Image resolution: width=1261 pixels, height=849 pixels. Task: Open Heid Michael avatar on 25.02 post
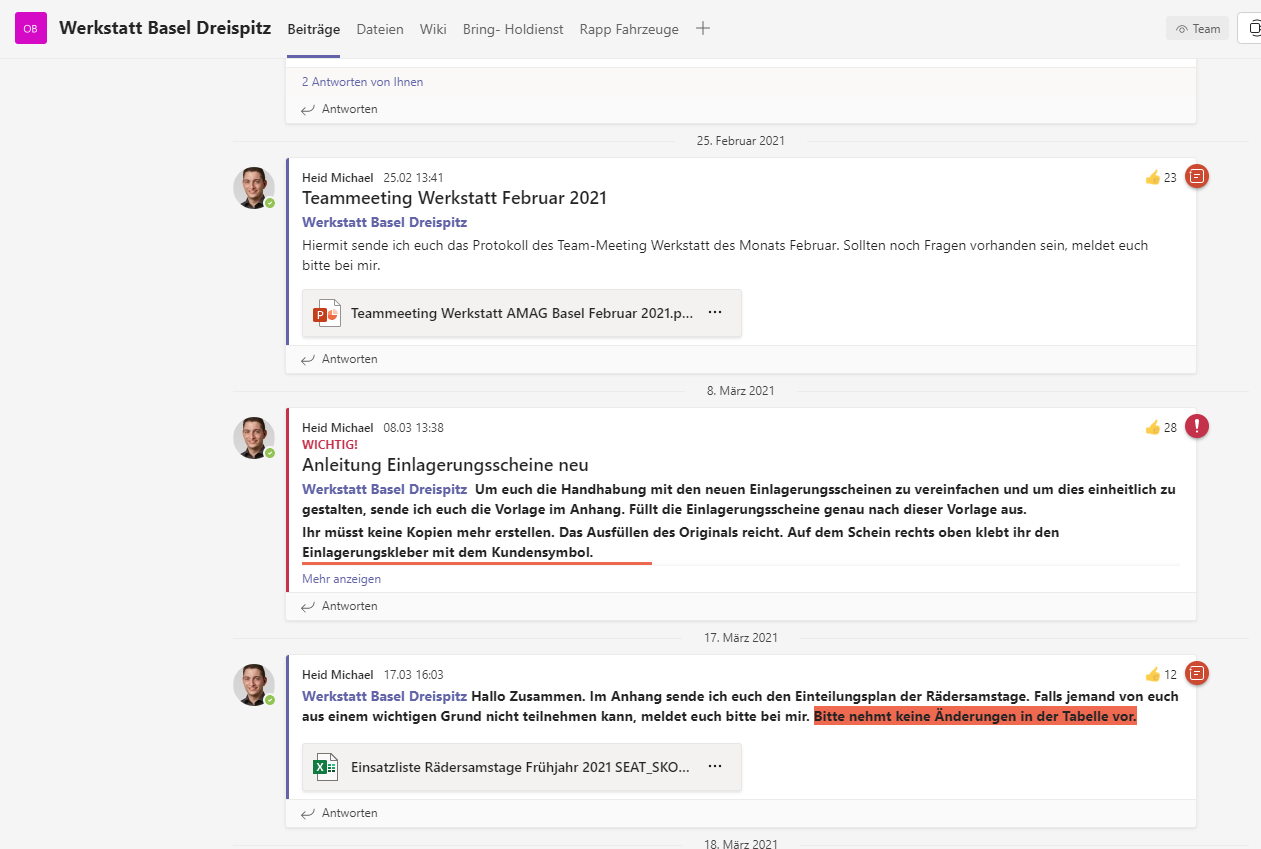coord(254,188)
